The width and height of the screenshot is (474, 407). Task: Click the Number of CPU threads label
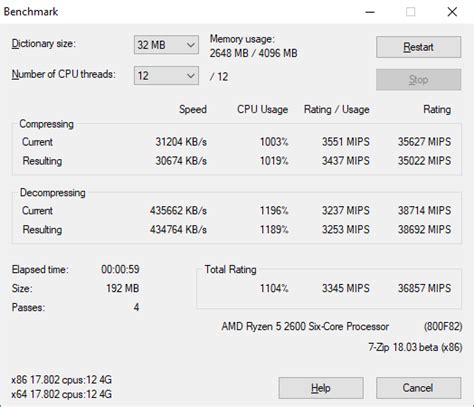[x=64, y=74]
